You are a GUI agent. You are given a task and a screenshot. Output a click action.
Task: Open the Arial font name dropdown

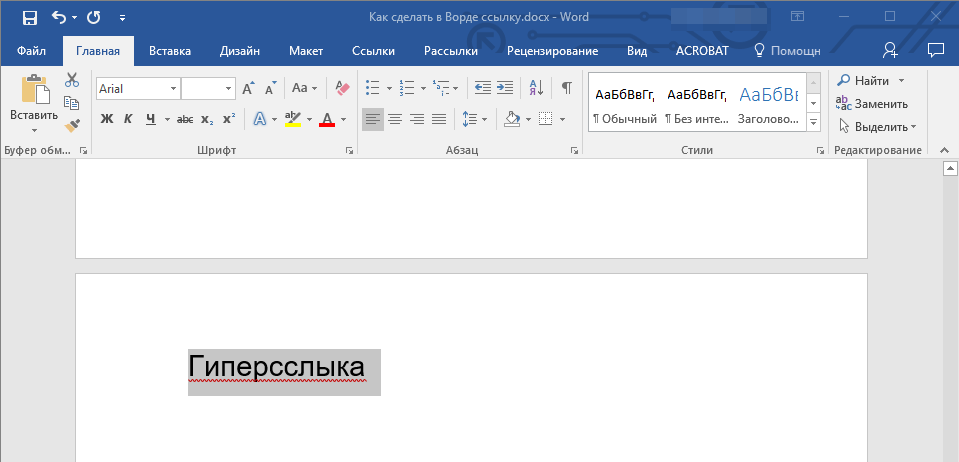click(x=173, y=89)
